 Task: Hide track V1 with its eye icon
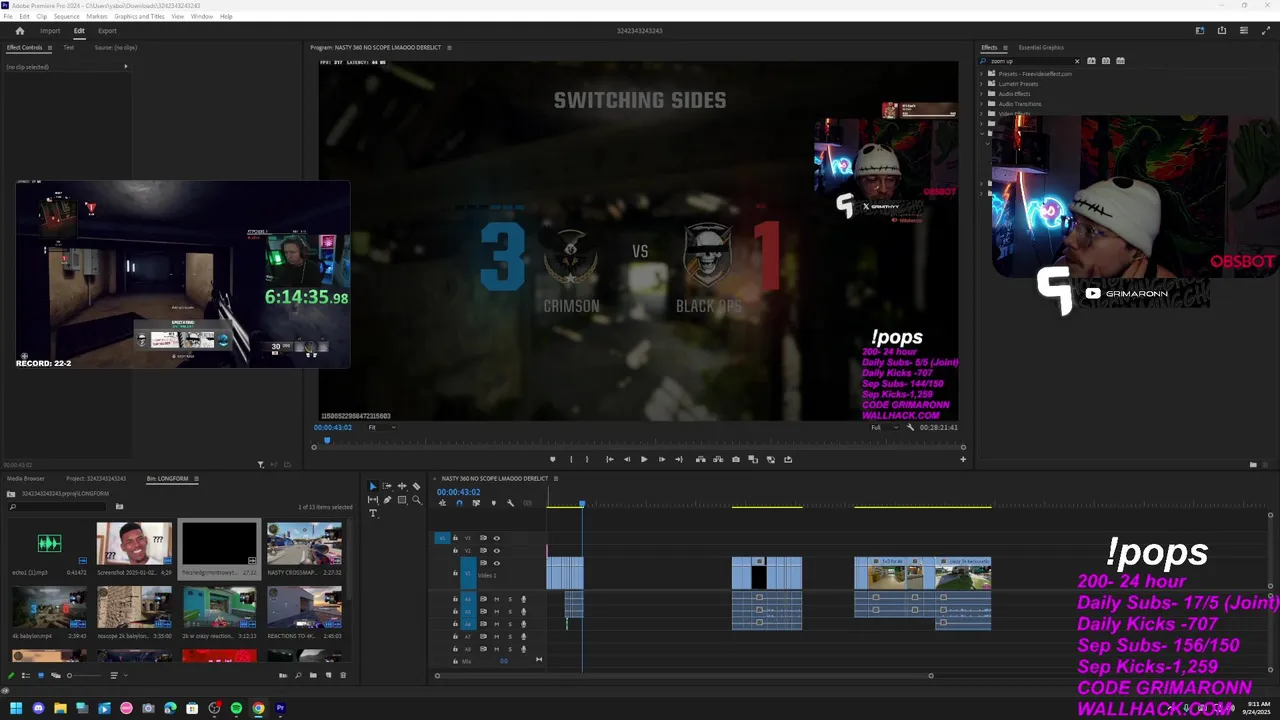[x=496, y=563]
